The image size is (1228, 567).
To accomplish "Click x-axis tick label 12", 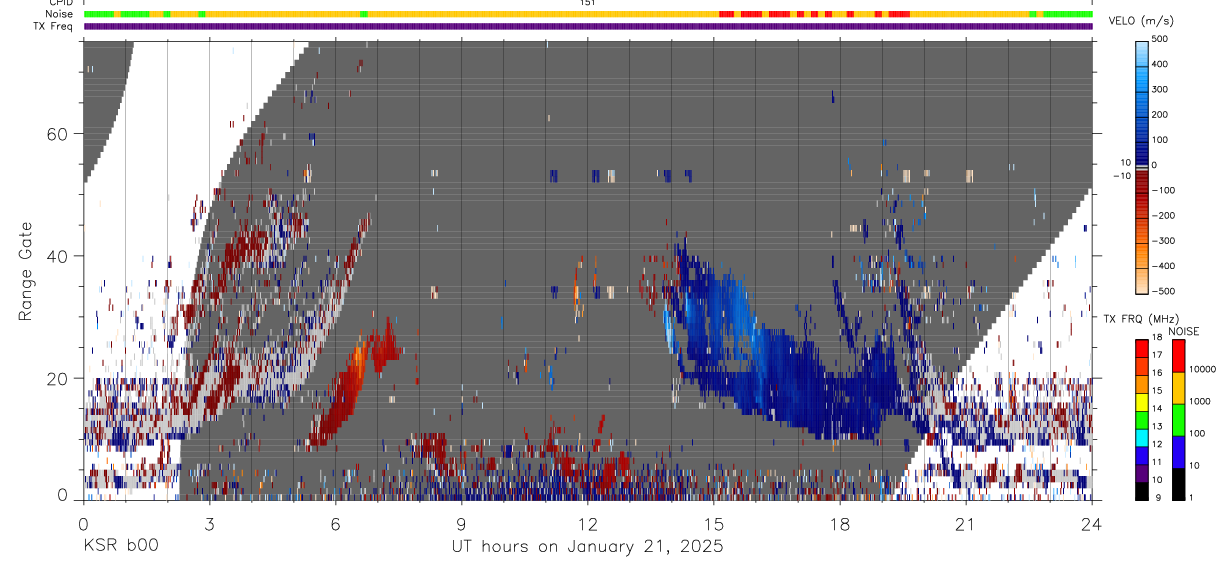I will [588, 523].
